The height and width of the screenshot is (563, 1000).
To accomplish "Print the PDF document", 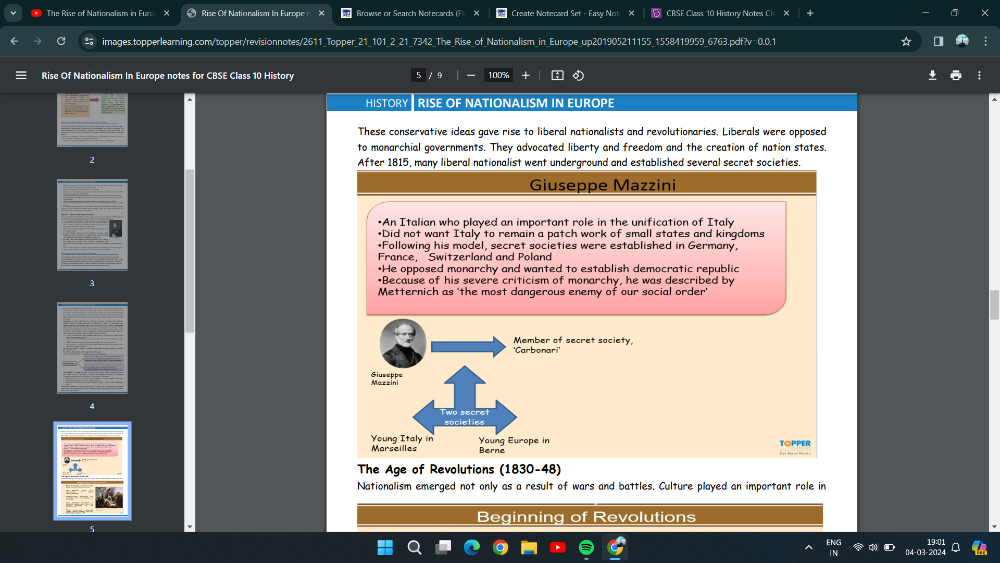I will pyautogui.click(x=956, y=75).
